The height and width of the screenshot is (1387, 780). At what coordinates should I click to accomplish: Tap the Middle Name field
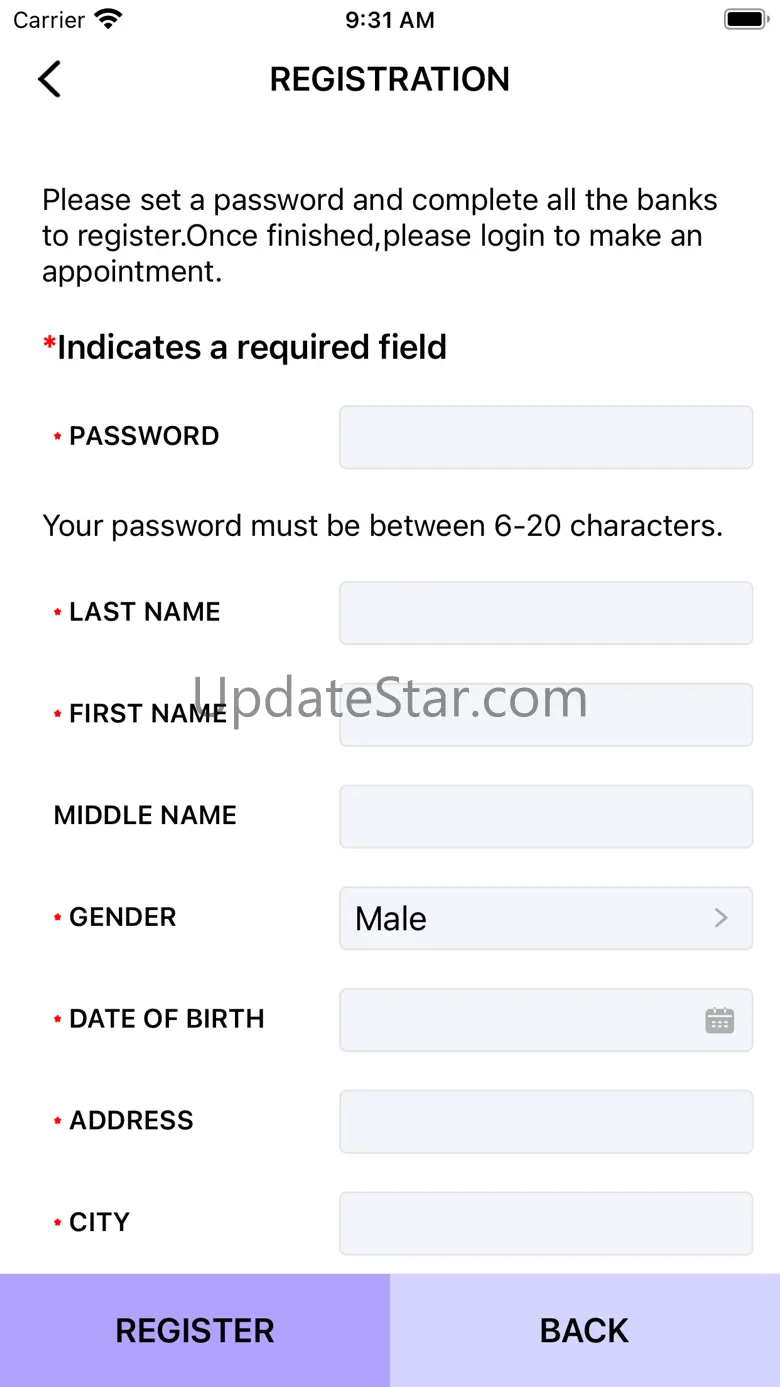click(x=545, y=816)
